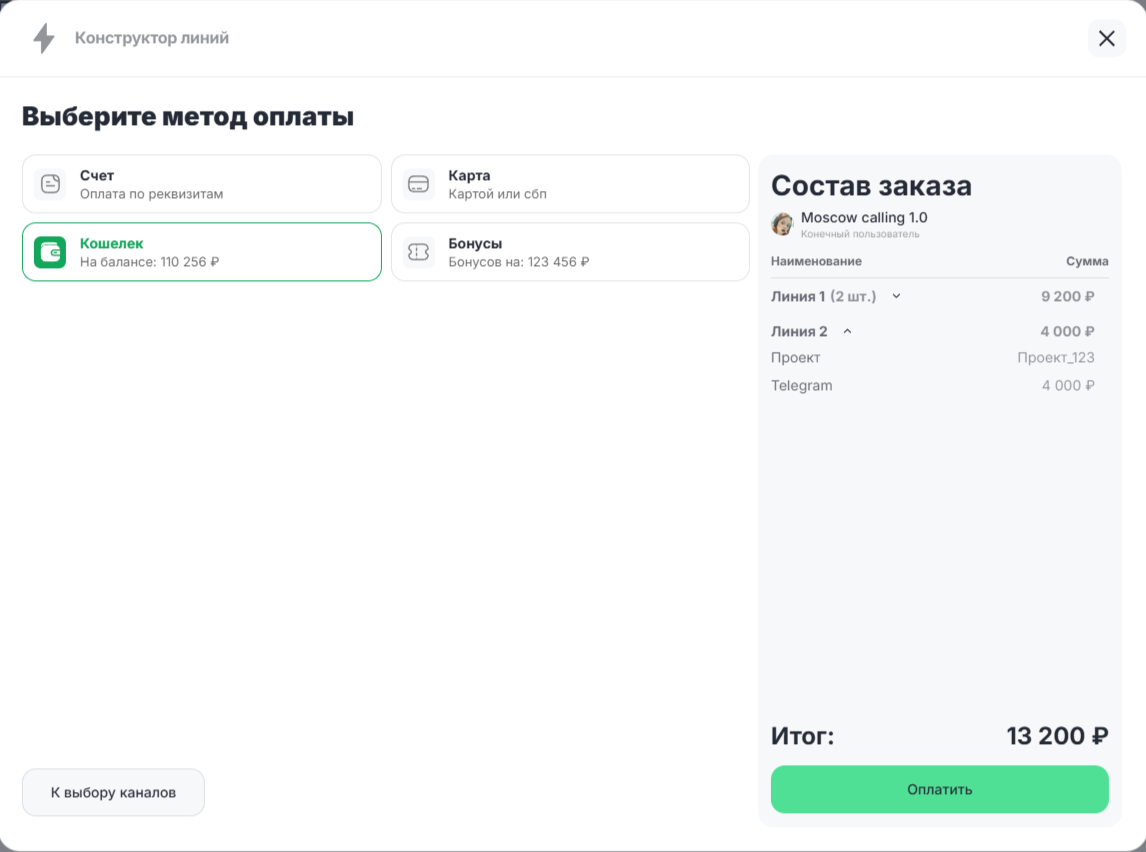Screen dimensions: 1146x852
Task: Click the Проект_123 project value
Action: [x=1055, y=357]
